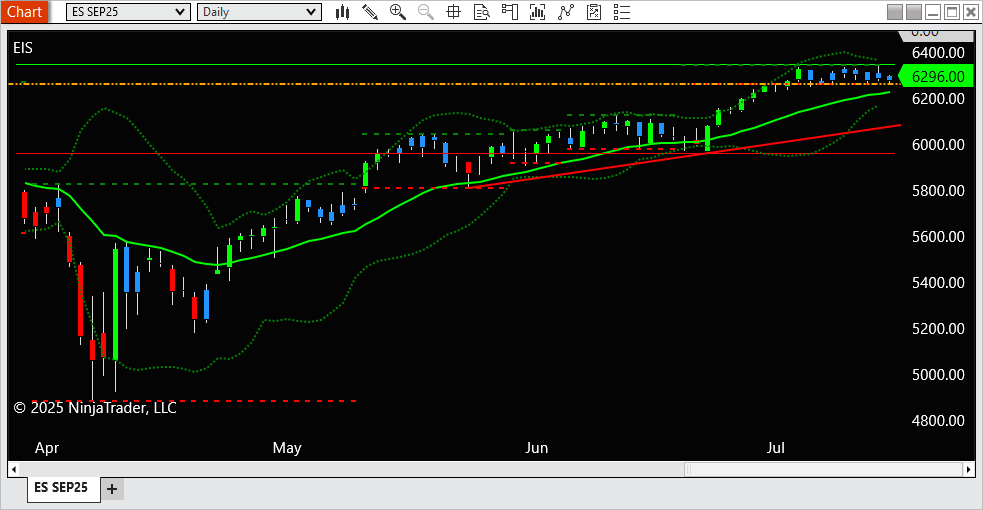Click the horizontal scrollbar thumb
The height and width of the screenshot is (510, 983).
[823, 469]
